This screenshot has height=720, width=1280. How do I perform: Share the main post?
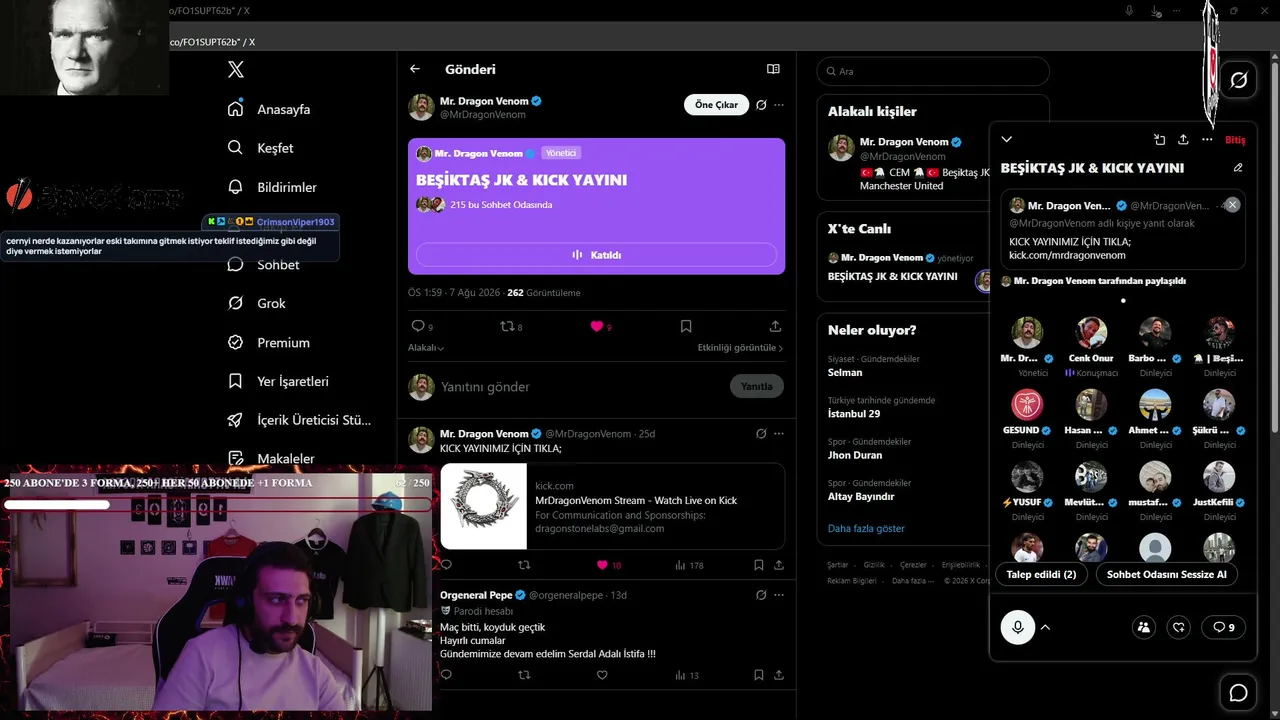coord(775,326)
